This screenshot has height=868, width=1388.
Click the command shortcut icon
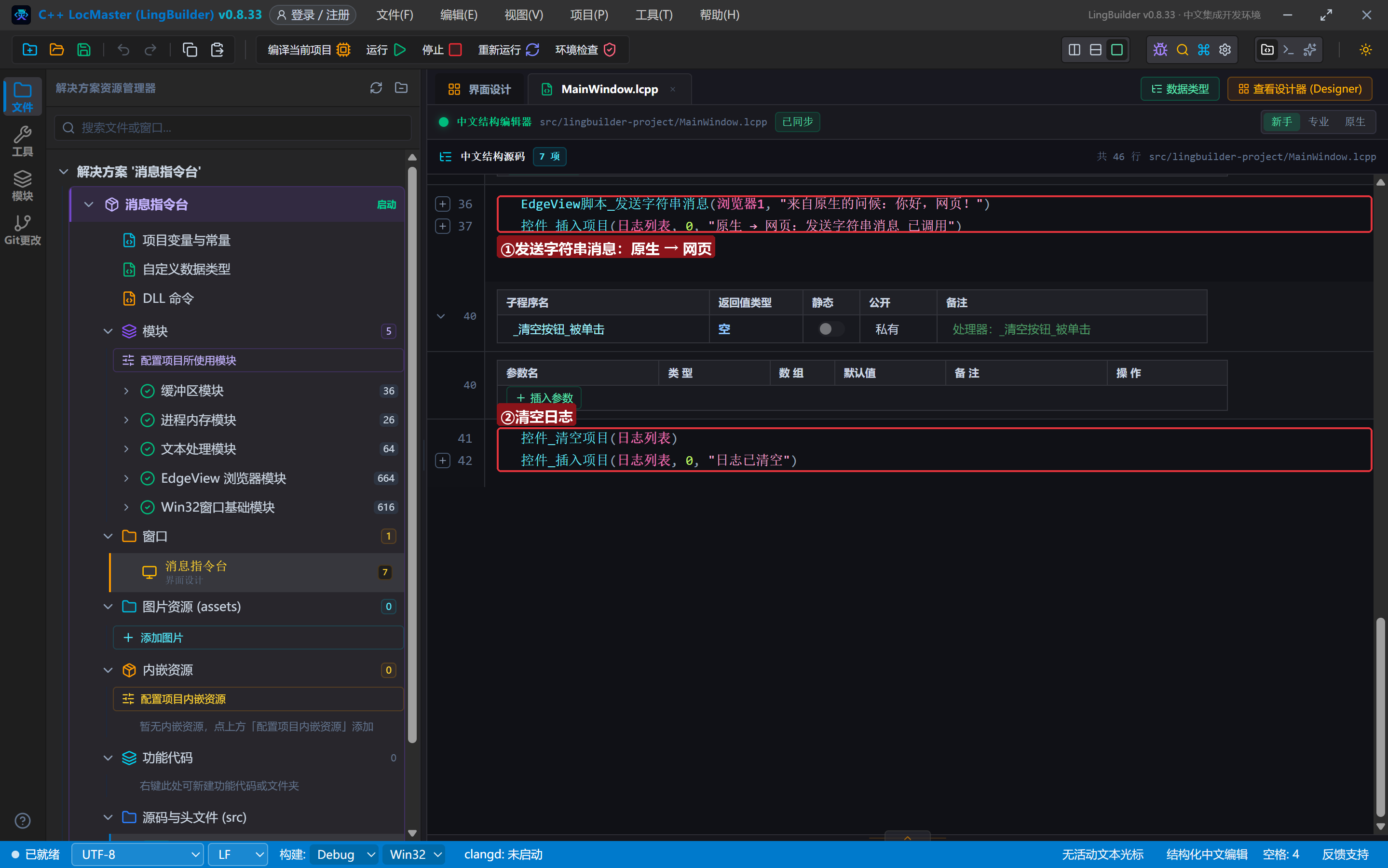[1204, 50]
